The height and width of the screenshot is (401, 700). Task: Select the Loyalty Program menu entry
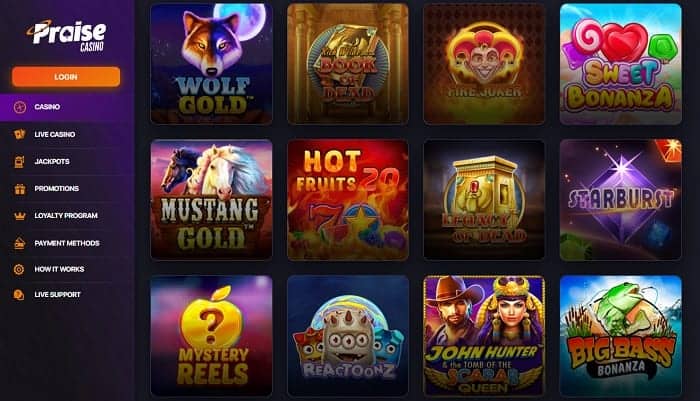(x=67, y=216)
